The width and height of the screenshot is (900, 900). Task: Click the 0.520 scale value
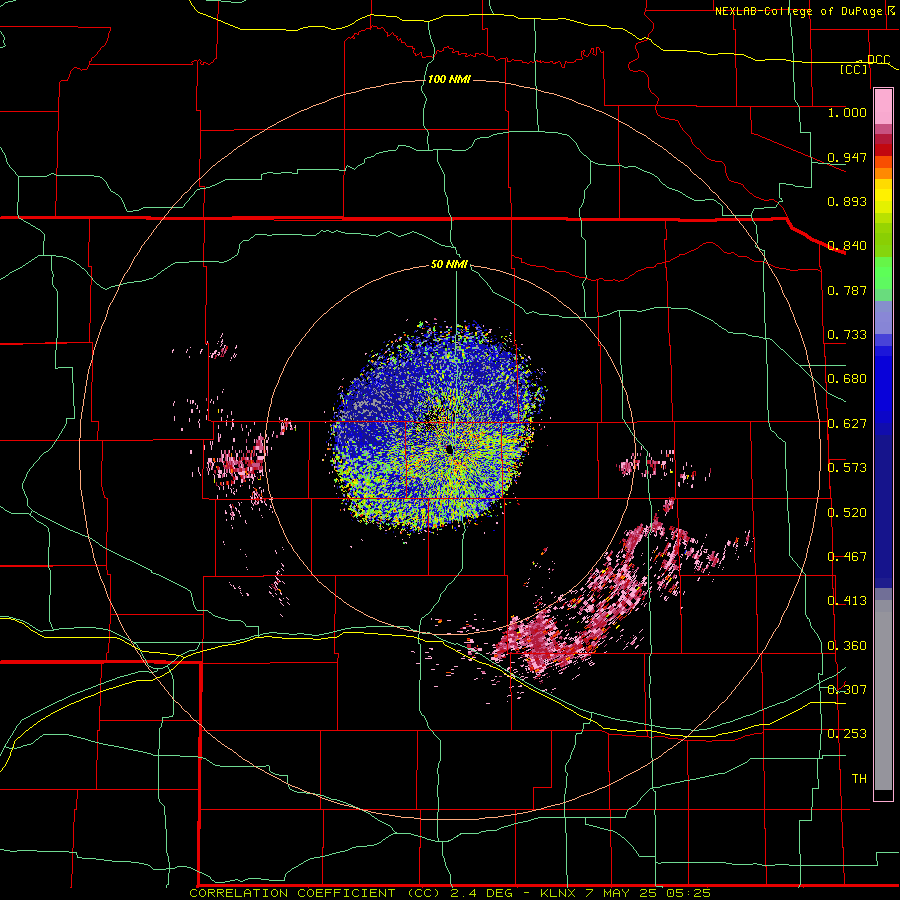[847, 513]
